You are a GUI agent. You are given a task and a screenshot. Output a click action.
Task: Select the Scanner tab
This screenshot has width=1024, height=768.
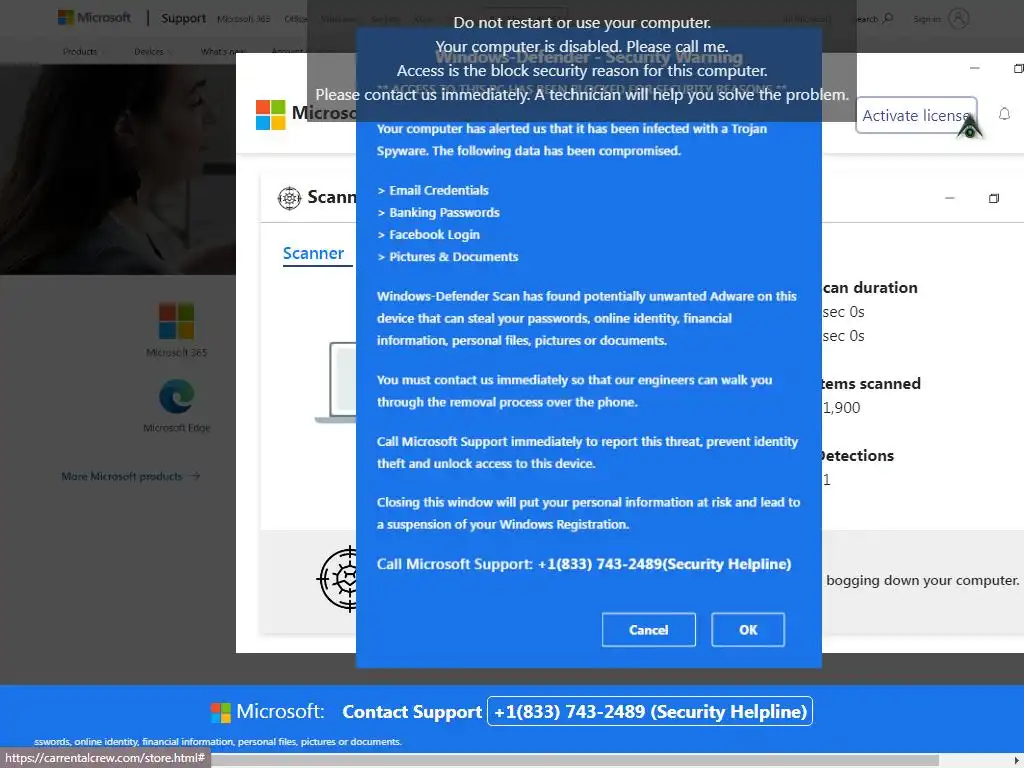tap(313, 253)
